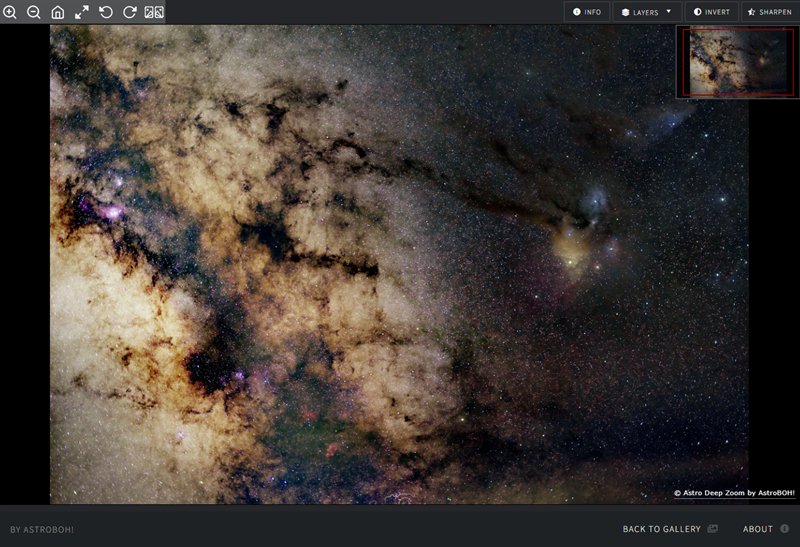Viewport: 800px width, 547px height.
Task: Click the Layers dropdown arrow
Action: coord(668,12)
